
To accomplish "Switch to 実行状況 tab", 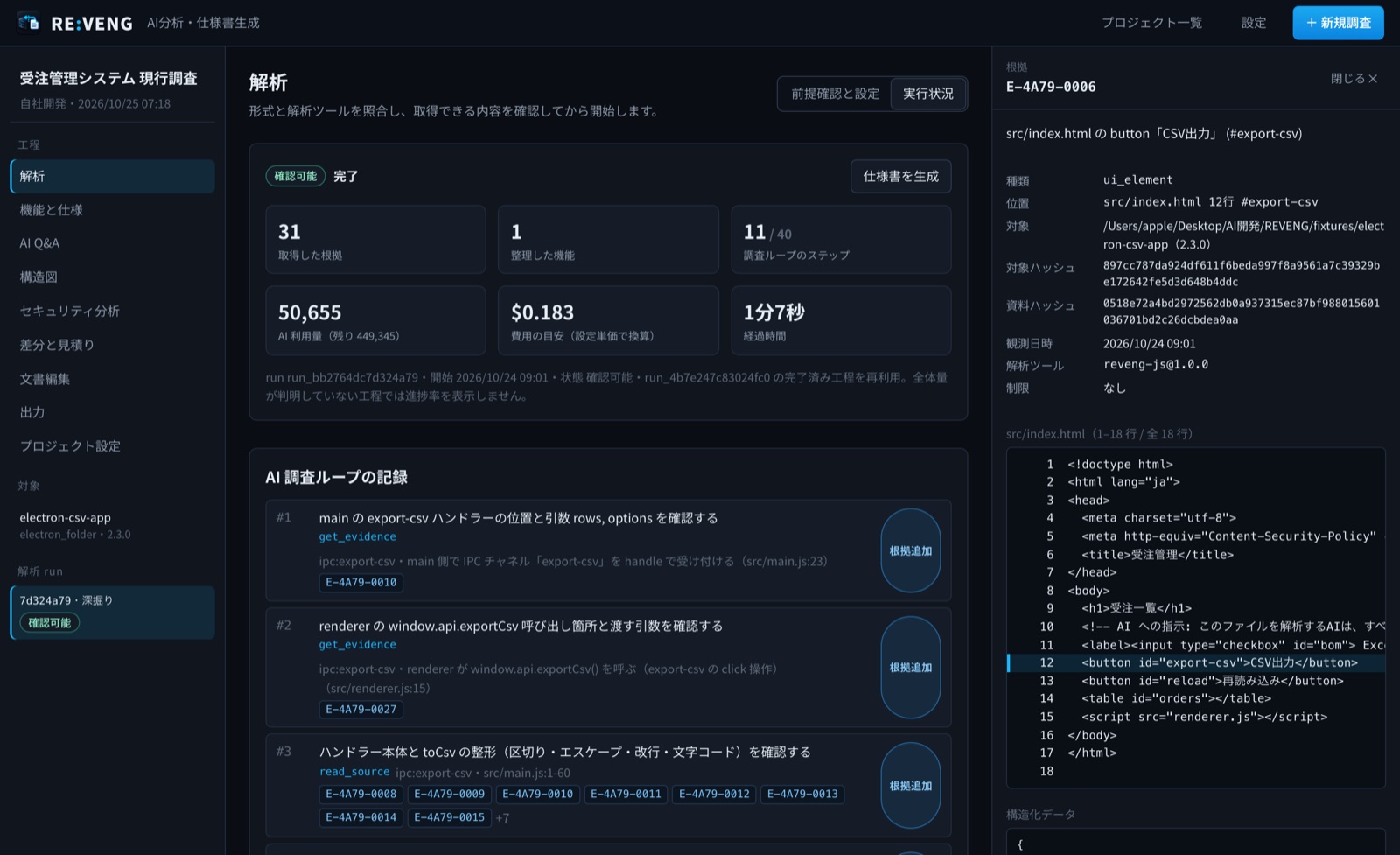I will click(928, 94).
